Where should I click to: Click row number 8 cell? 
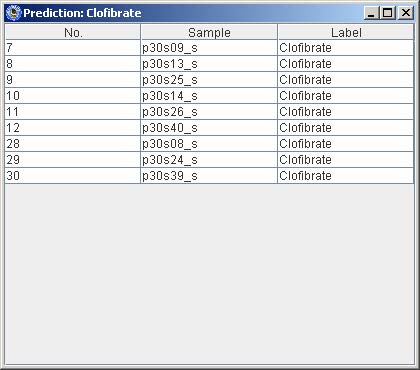(x=73, y=64)
